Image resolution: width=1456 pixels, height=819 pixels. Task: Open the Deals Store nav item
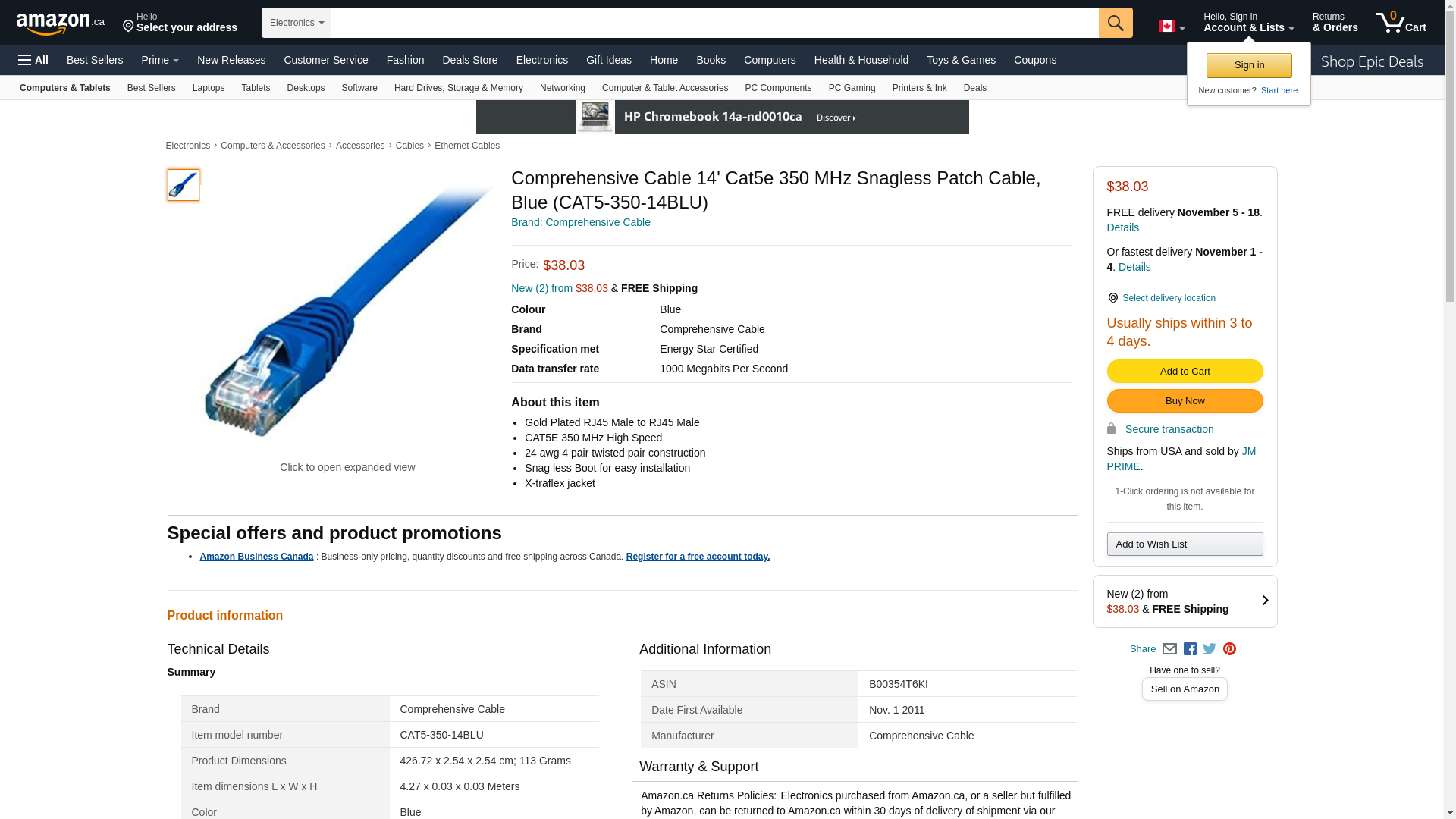[469, 60]
